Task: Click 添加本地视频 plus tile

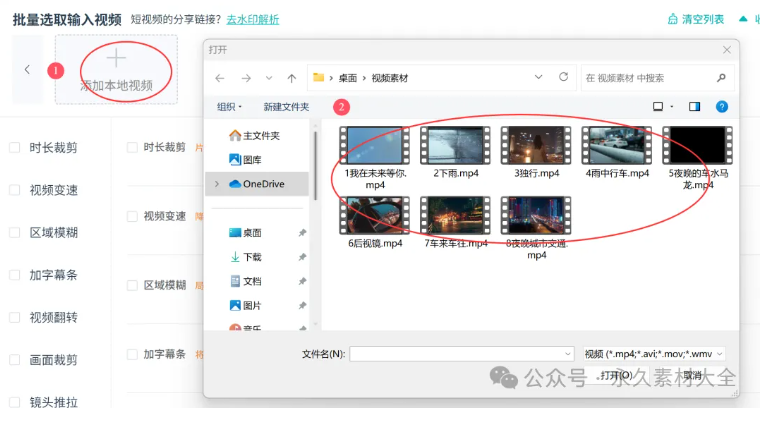Action: tap(116, 70)
